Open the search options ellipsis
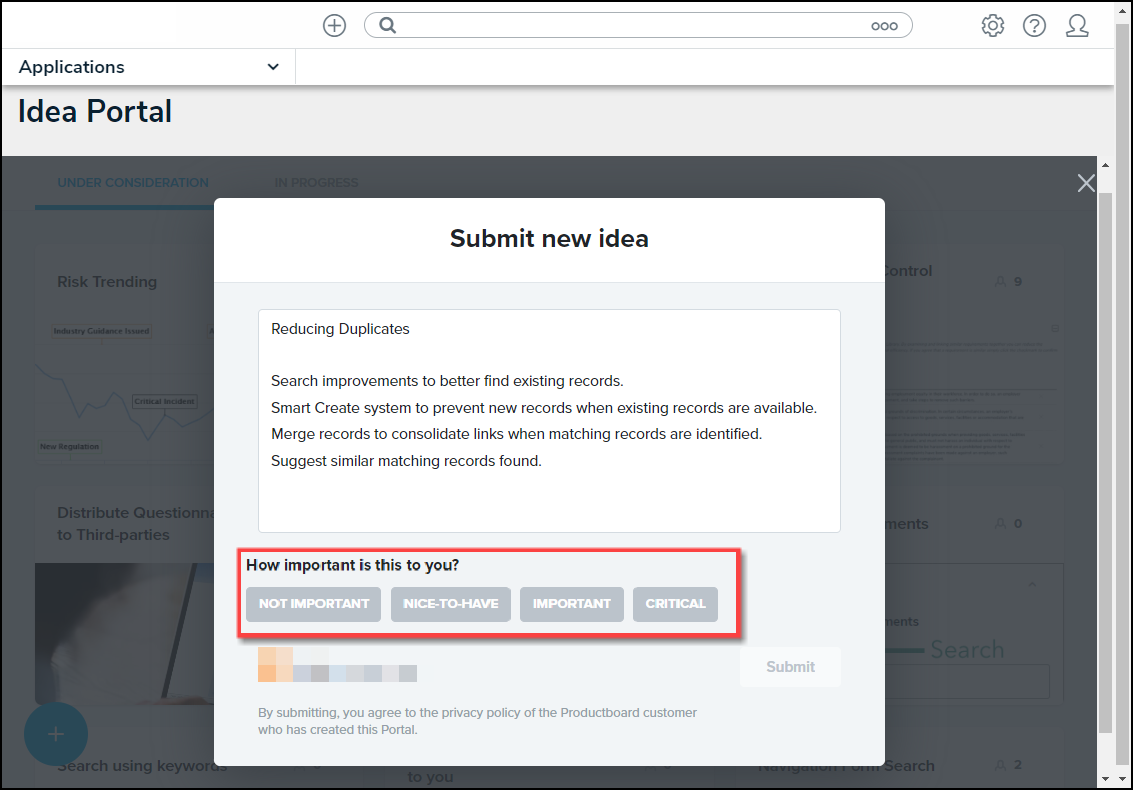The image size is (1133, 790). [884, 26]
